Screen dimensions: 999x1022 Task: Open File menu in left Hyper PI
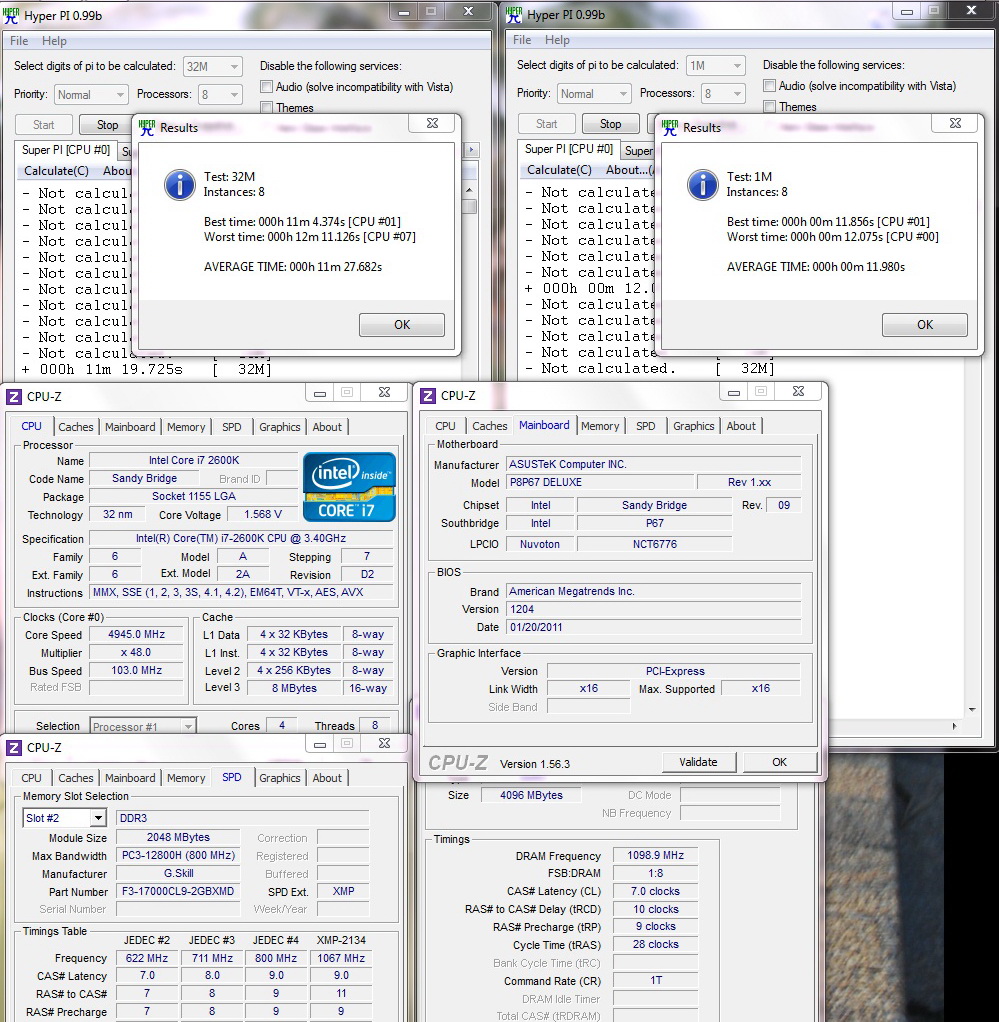click(x=19, y=40)
